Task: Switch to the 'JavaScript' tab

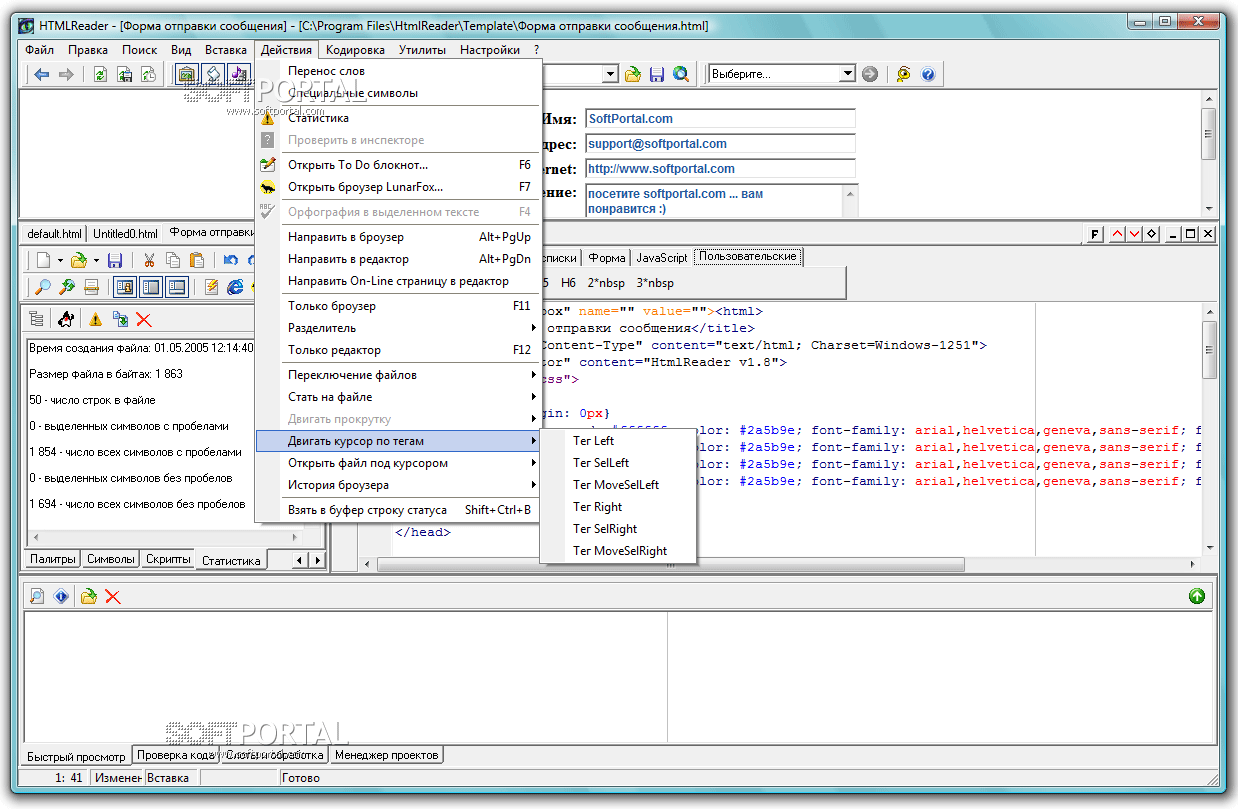Action: [662, 258]
